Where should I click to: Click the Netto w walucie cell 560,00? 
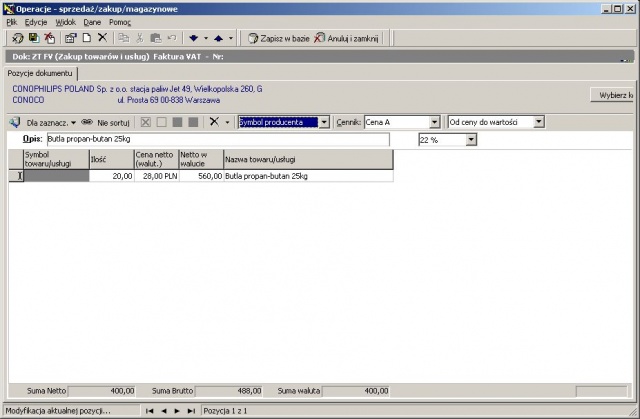tap(202, 176)
